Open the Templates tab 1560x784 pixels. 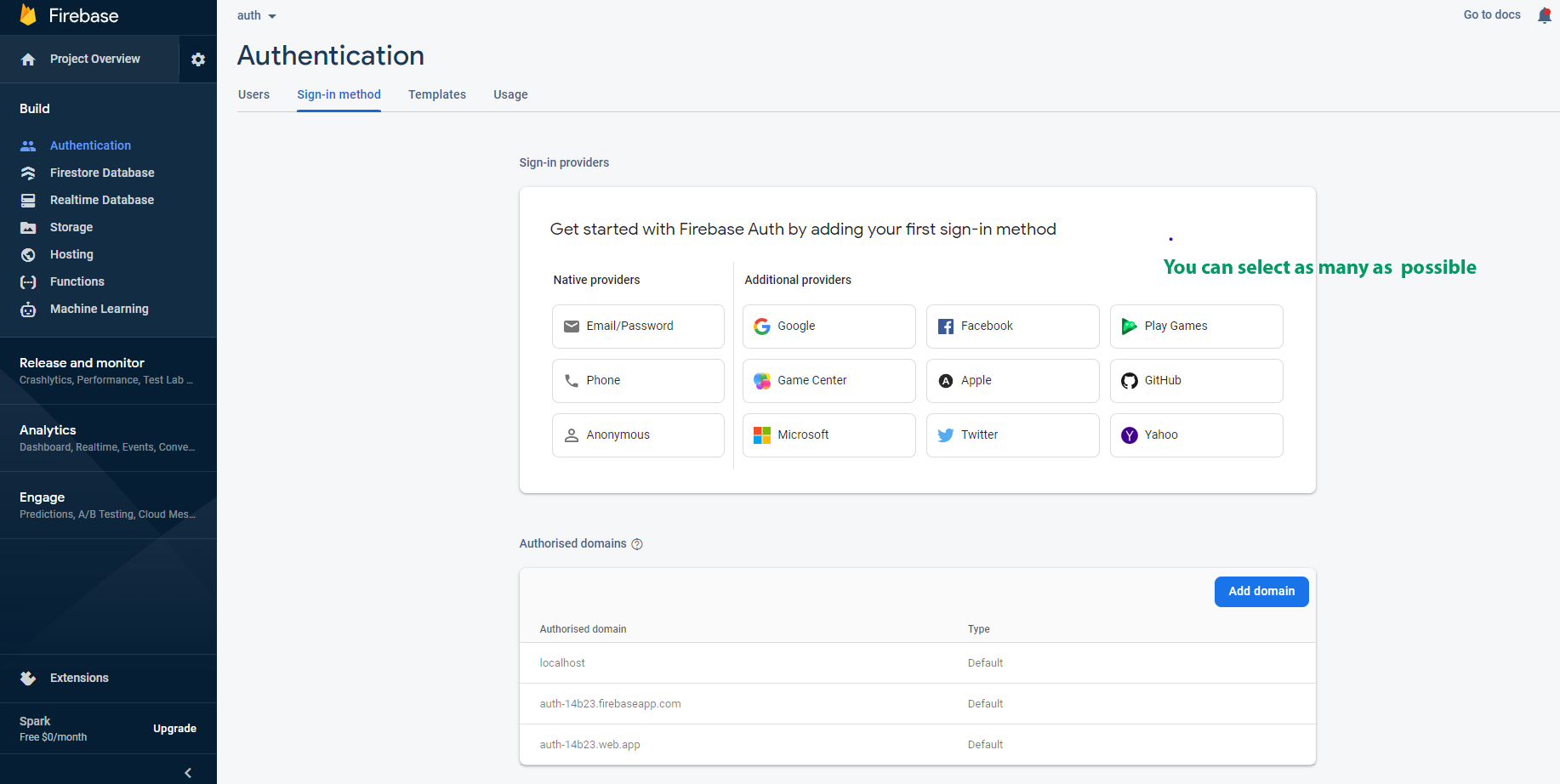[x=436, y=94]
